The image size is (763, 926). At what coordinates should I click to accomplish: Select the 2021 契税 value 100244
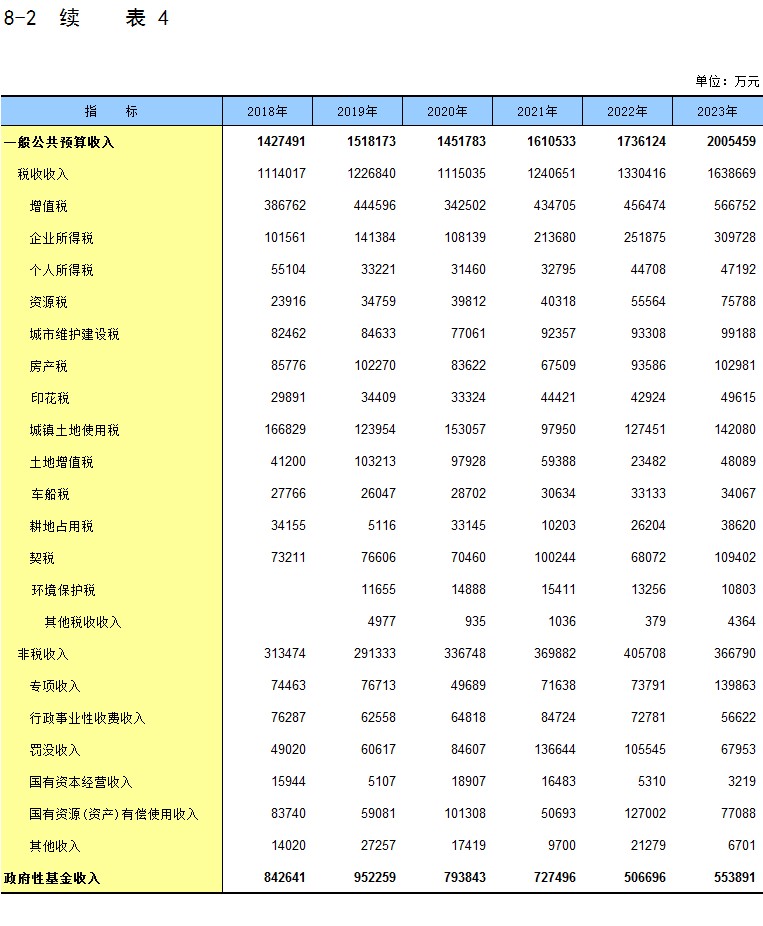[x=553, y=558]
